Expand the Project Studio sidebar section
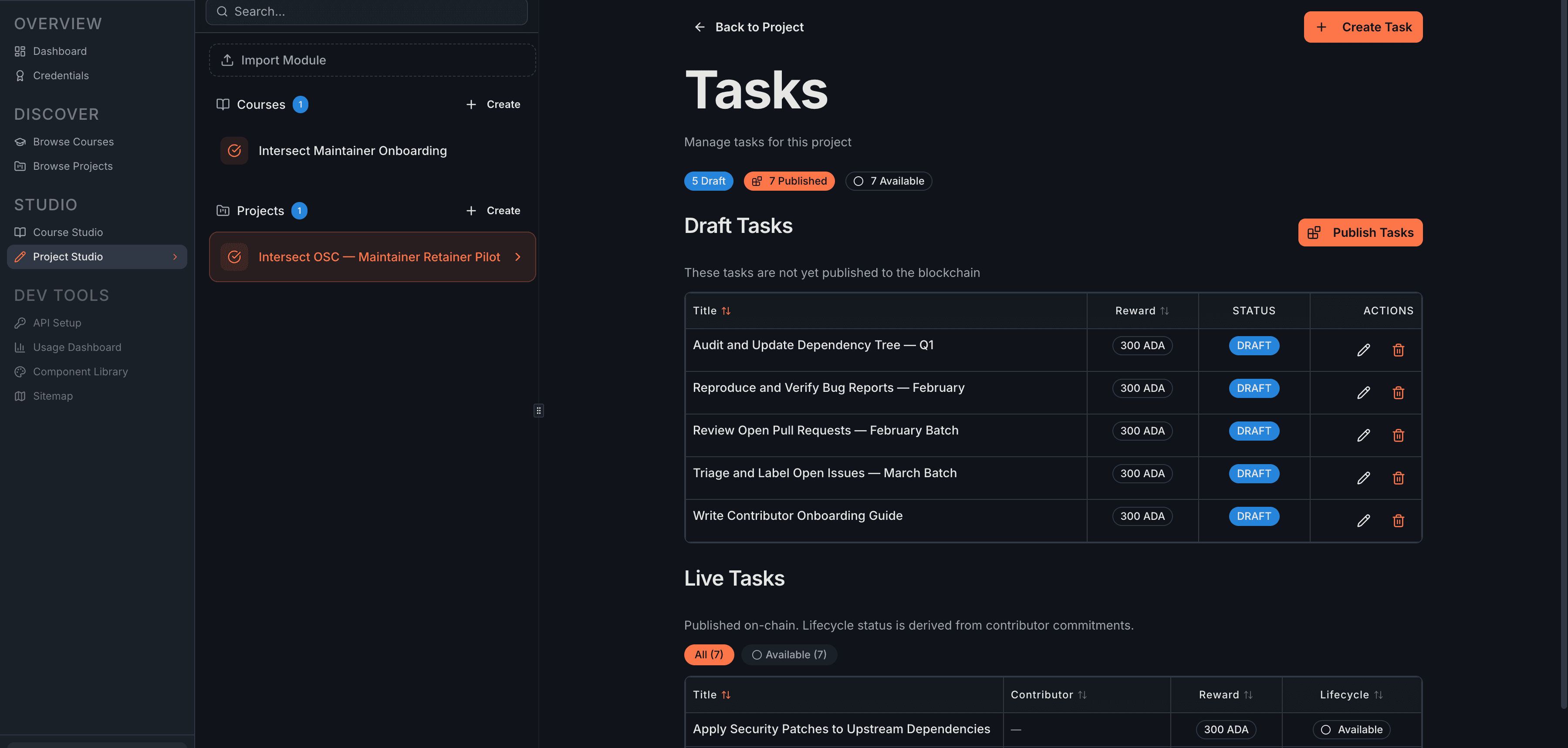This screenshot has height=748, width=1568. [x=175, y=256]
